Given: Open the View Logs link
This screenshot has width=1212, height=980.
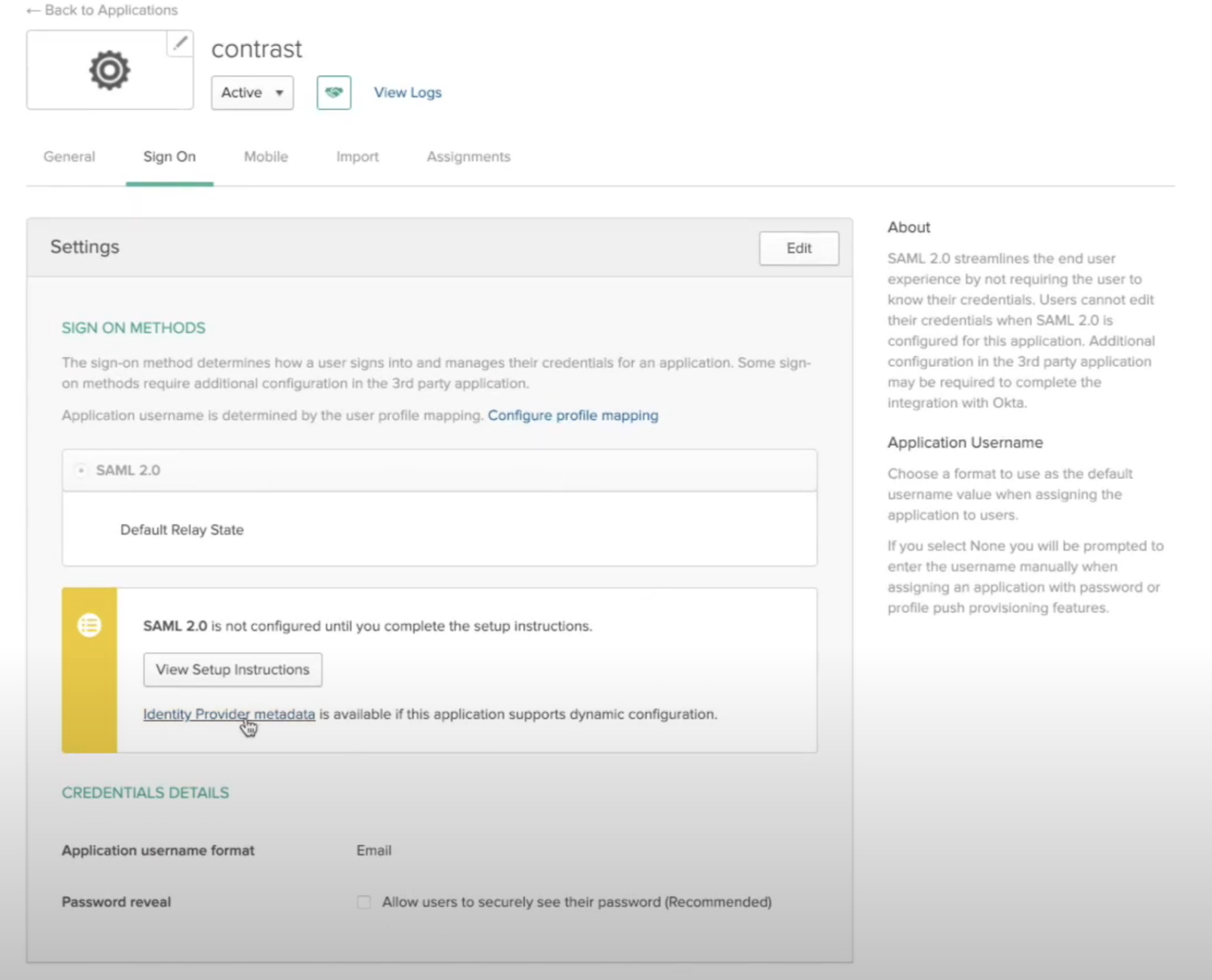Looking at the screenshot, I should tap(407, 92).
